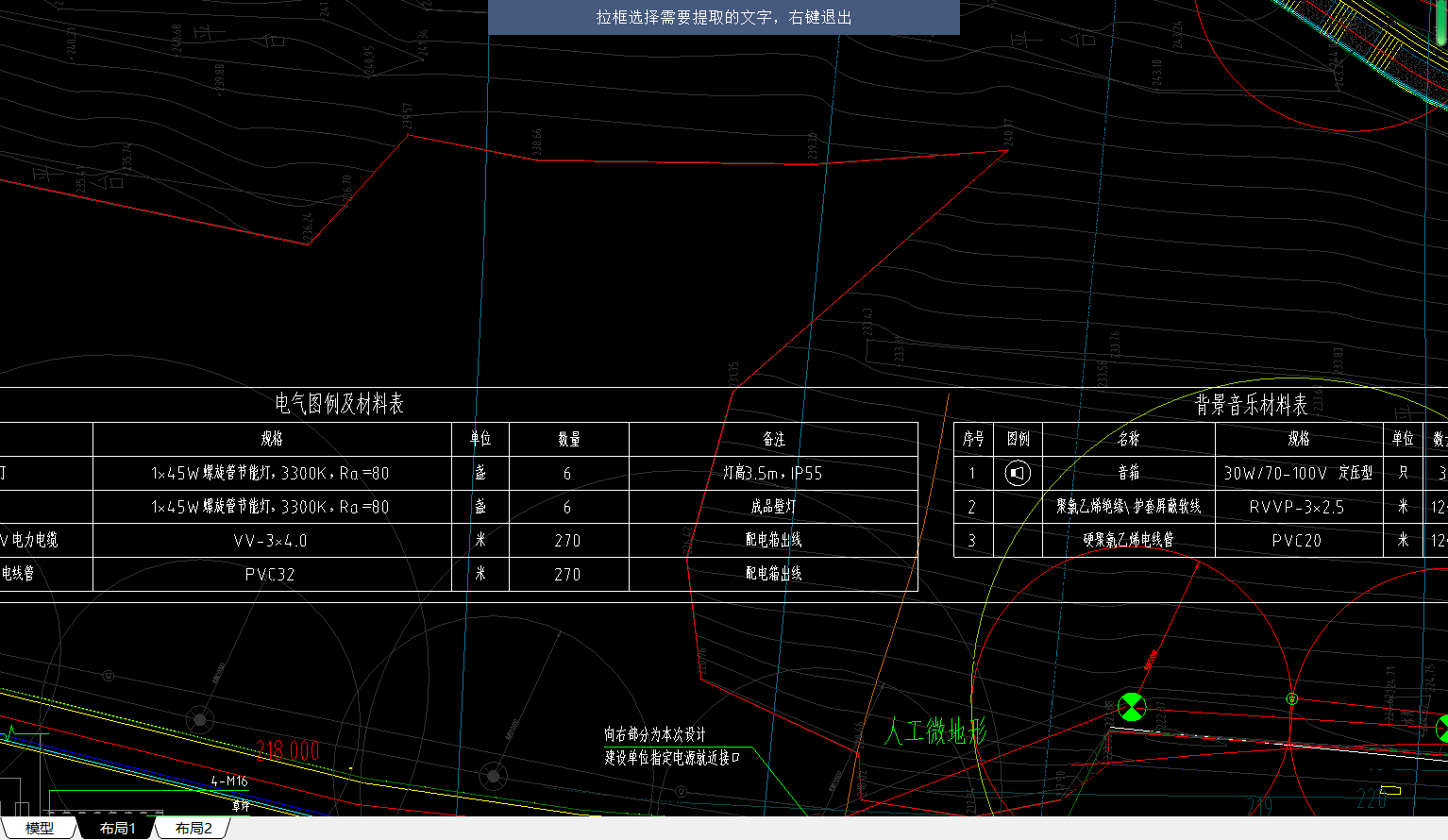The image size is (1448, 840).
Task: Click unit 米 in the RVVP-3×2.5 row
Action: [x=1404, y=507]
